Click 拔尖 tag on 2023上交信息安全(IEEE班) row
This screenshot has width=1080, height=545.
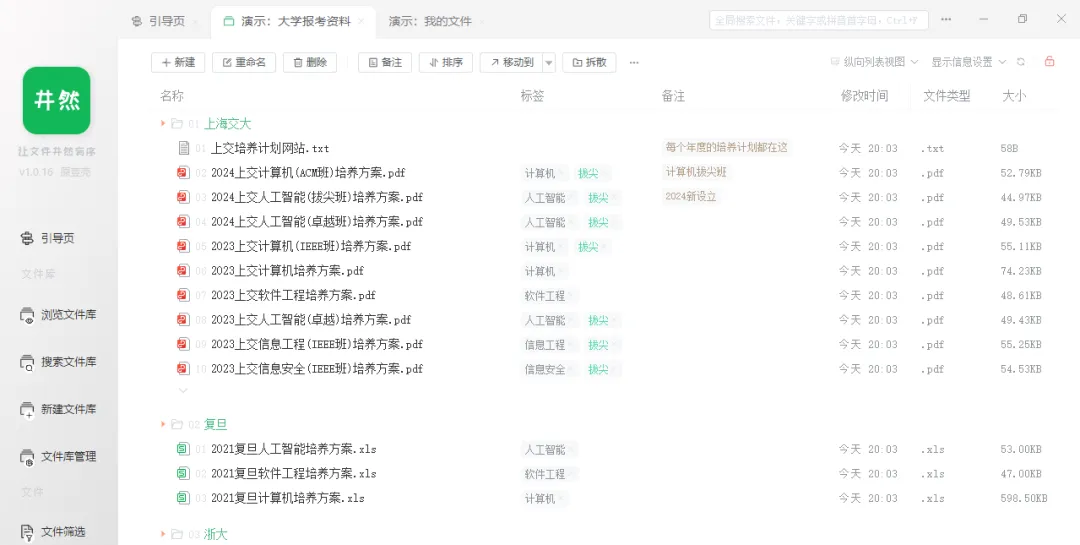[598, 369]
